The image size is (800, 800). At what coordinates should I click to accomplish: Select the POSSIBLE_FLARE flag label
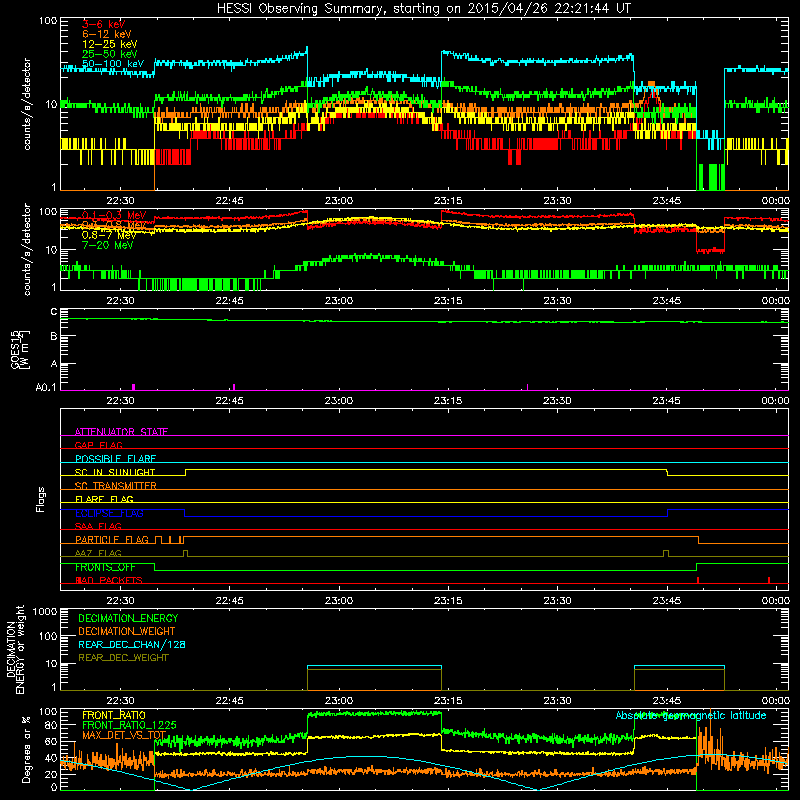point(115,459)
